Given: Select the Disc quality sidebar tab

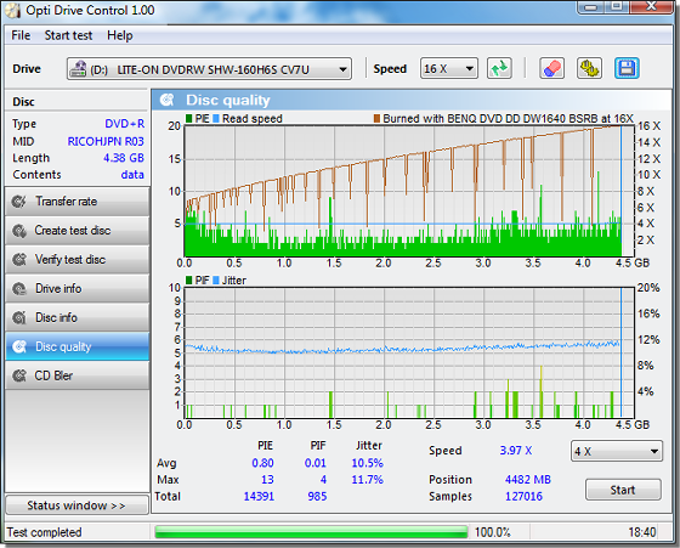Looking at the screenshot, I should click(x=77, y=347).
